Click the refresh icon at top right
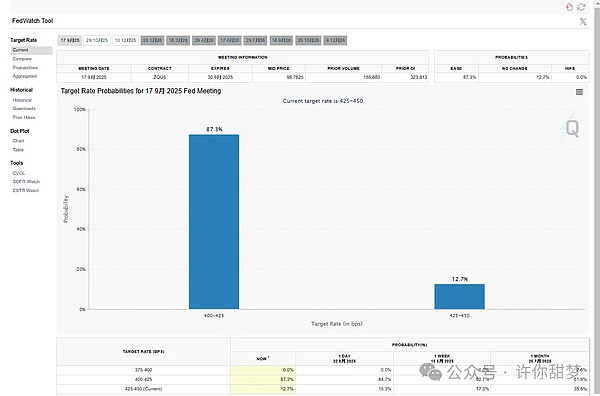 pos(582,7)
